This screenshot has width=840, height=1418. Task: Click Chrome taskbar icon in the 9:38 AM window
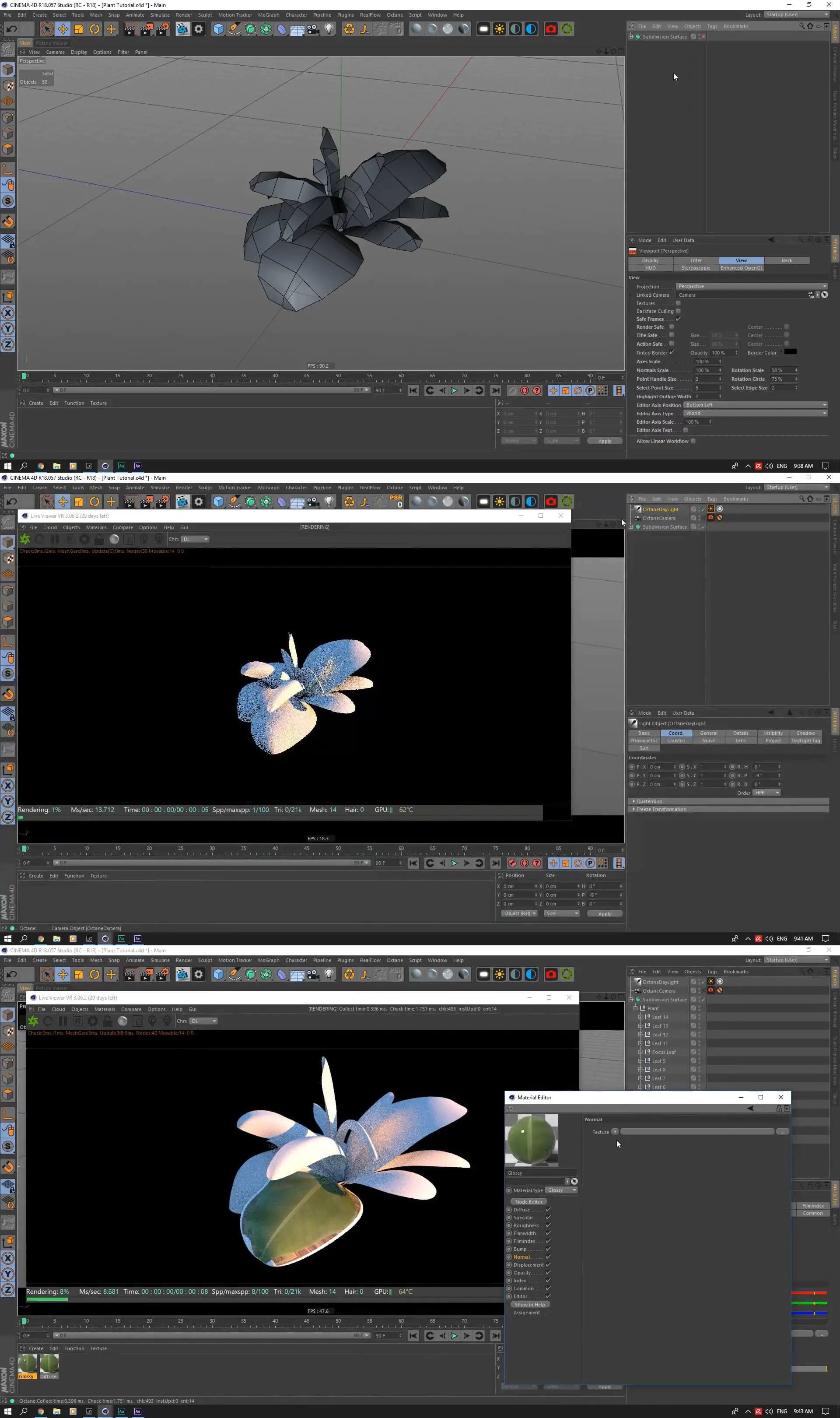click(x=41, y=466)
